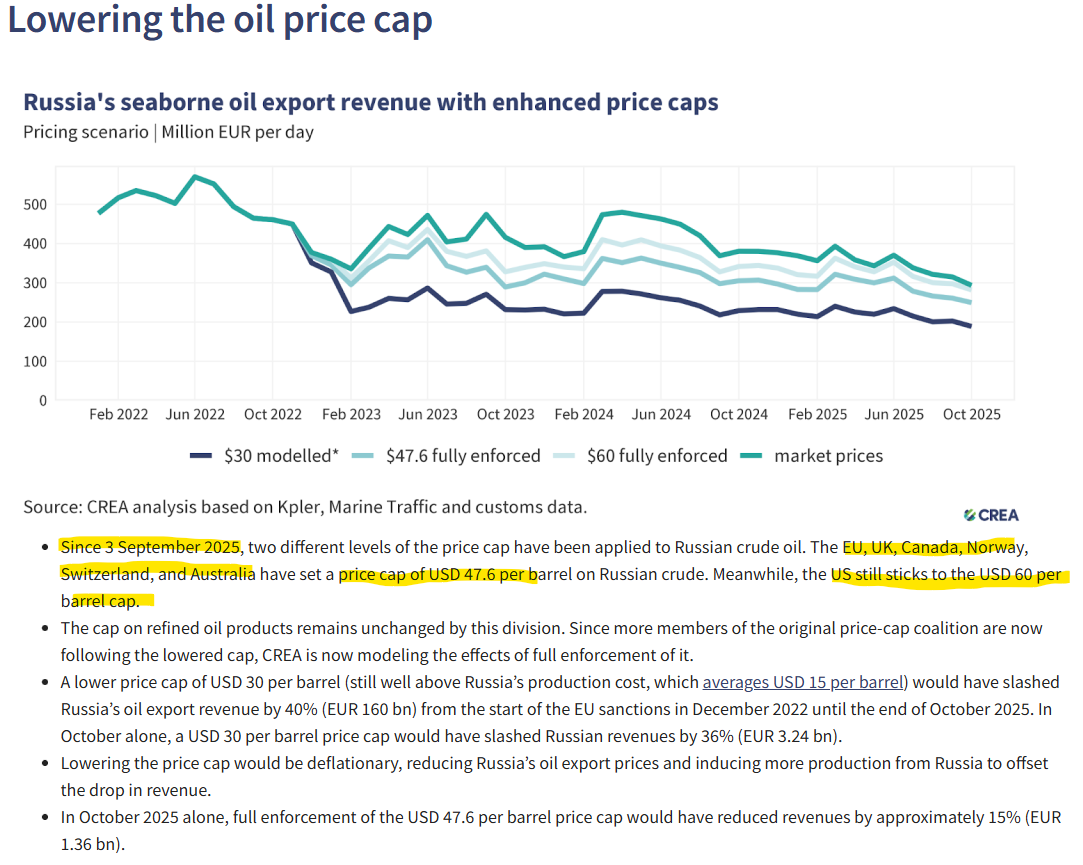This screenshot has width=1083, height=865.
Task: Click the color swatch beside $47.6 fully enforced
Action: coord(364,456)
